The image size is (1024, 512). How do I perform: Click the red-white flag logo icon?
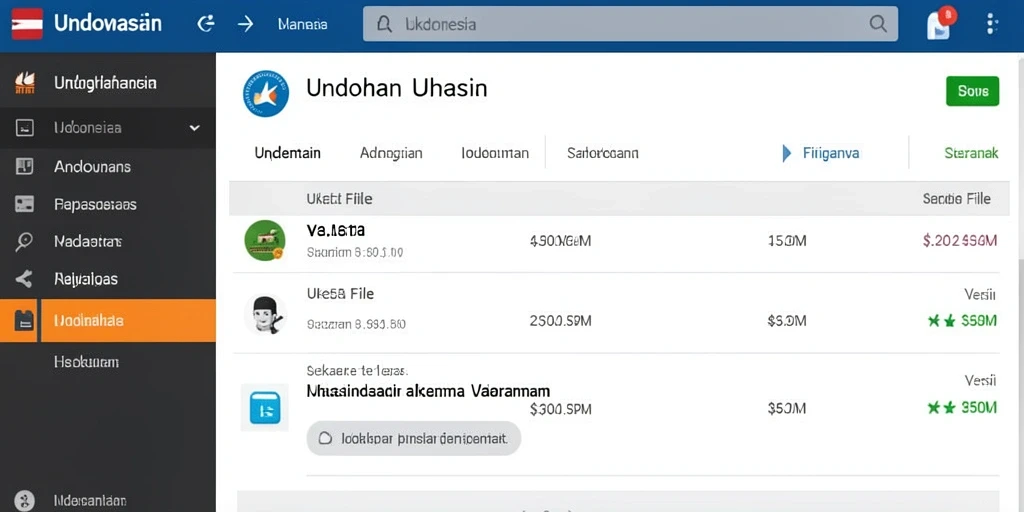tap(27, 24)
